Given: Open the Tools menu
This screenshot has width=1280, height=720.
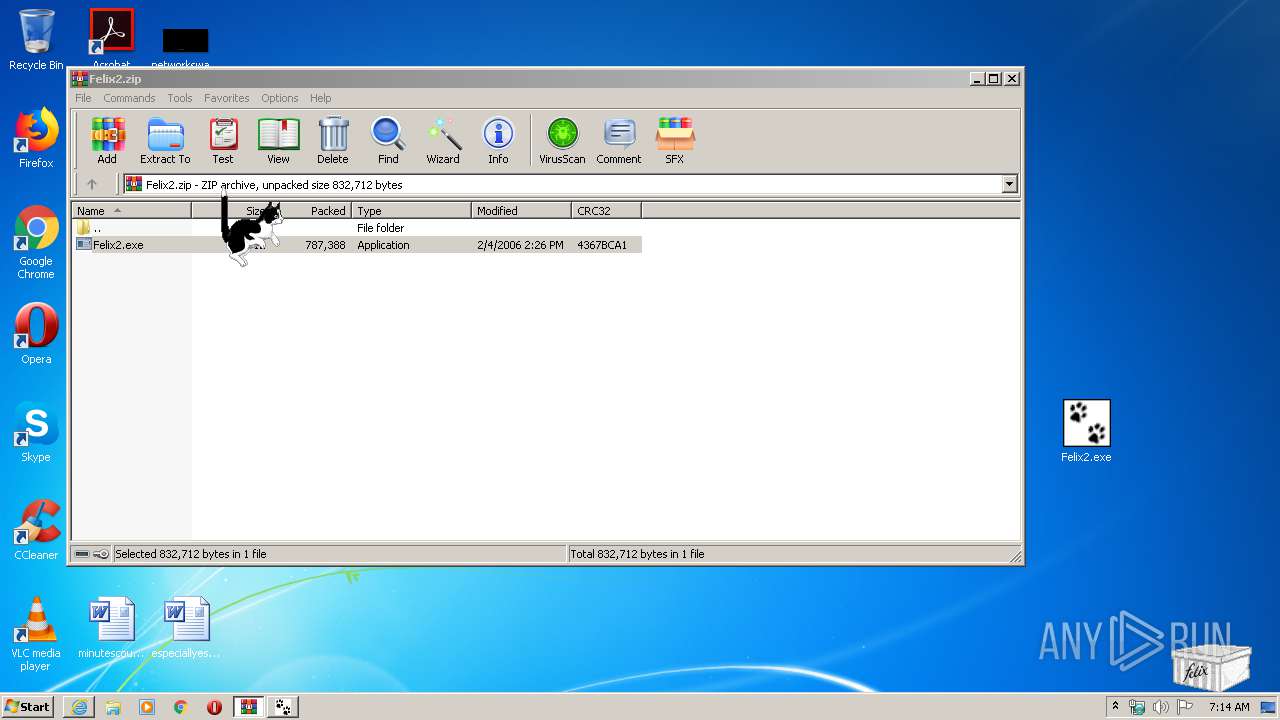Looking at the screenshot, I should tap(180, 98).
